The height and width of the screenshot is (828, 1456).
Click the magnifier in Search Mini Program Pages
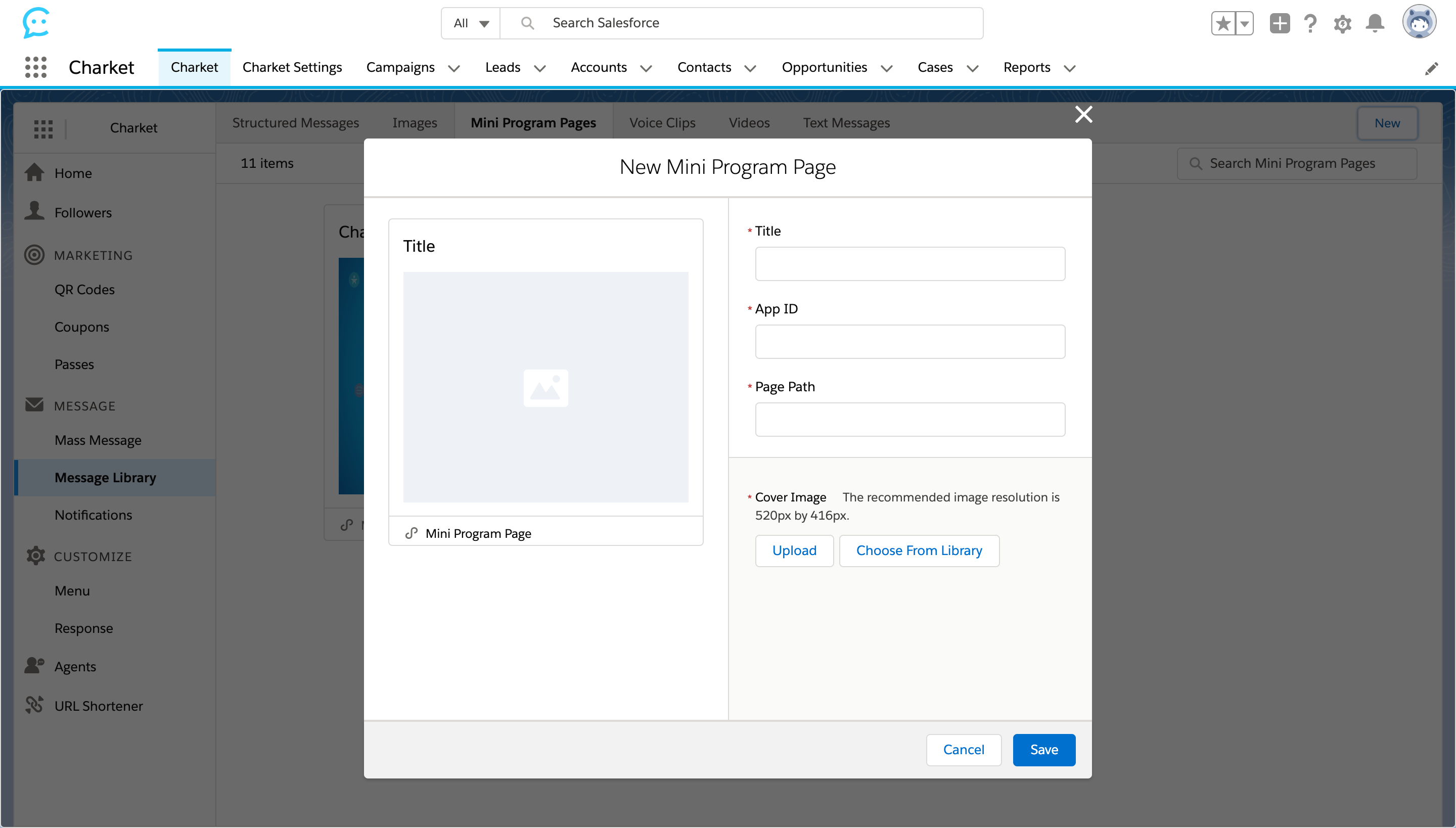coord(1196,164)
